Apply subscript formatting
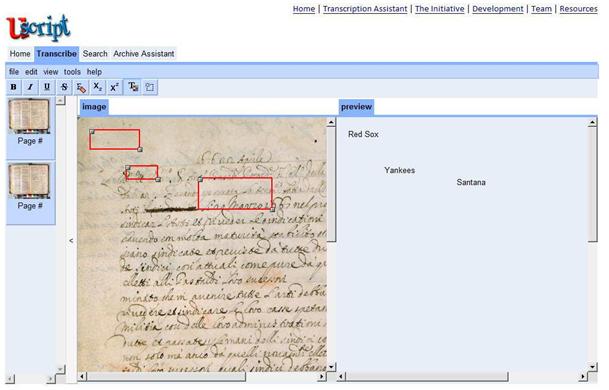The width and height of the screenshot is (609, 390). pyautogui.click(x=97, y=87)
